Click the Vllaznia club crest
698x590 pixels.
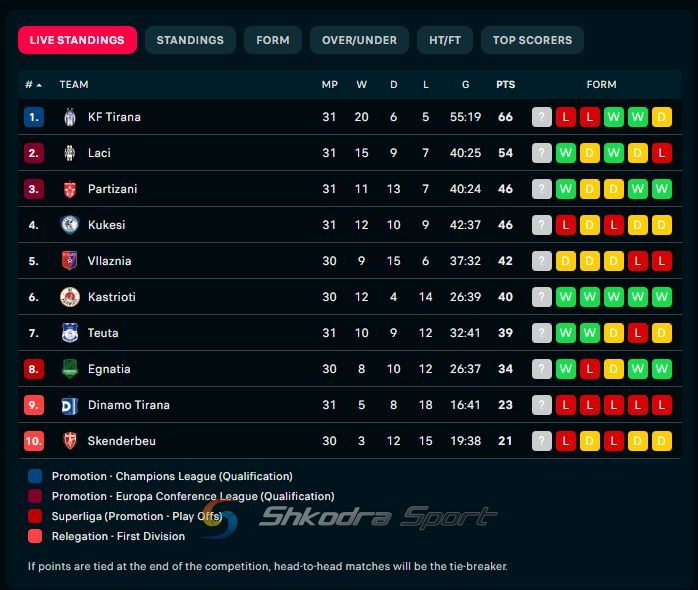pos(70,261)
